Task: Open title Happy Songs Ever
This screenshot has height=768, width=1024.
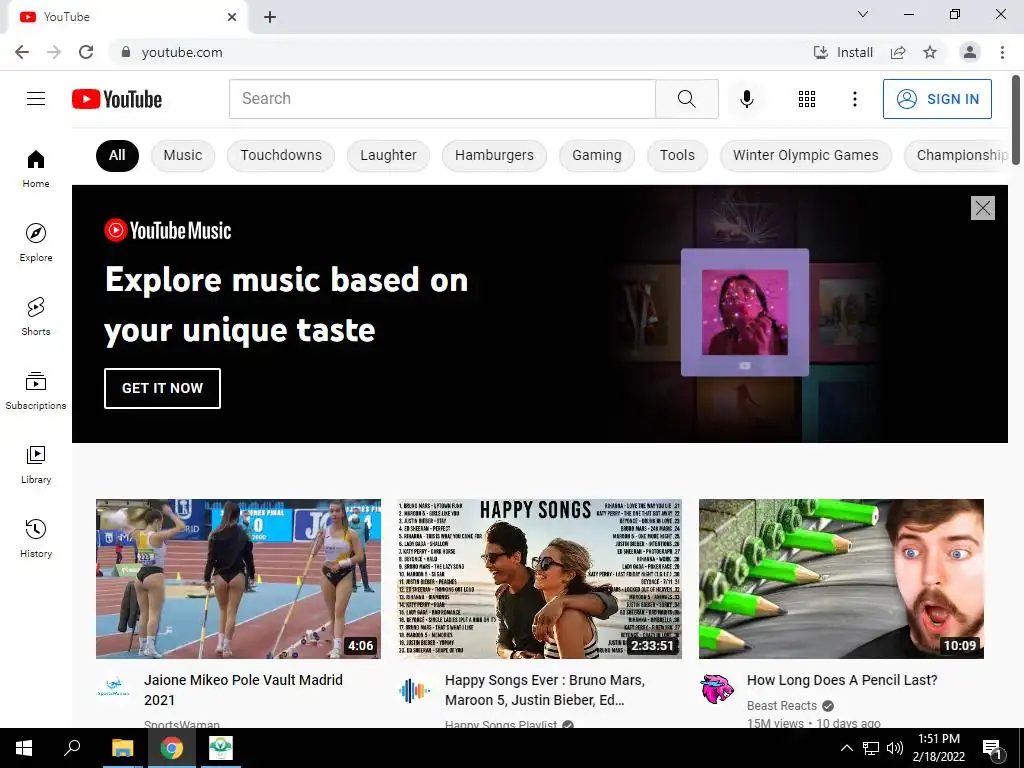Action: 545,690
